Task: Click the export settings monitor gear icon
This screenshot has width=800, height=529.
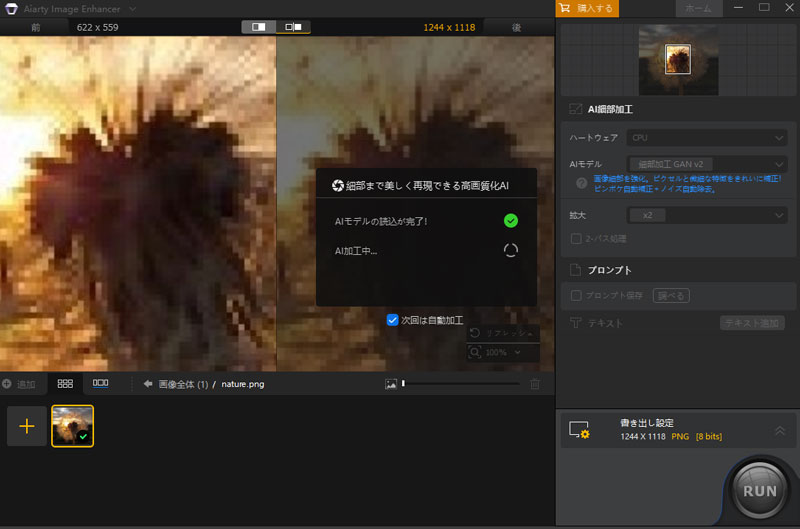Action: tap(579, 430)
